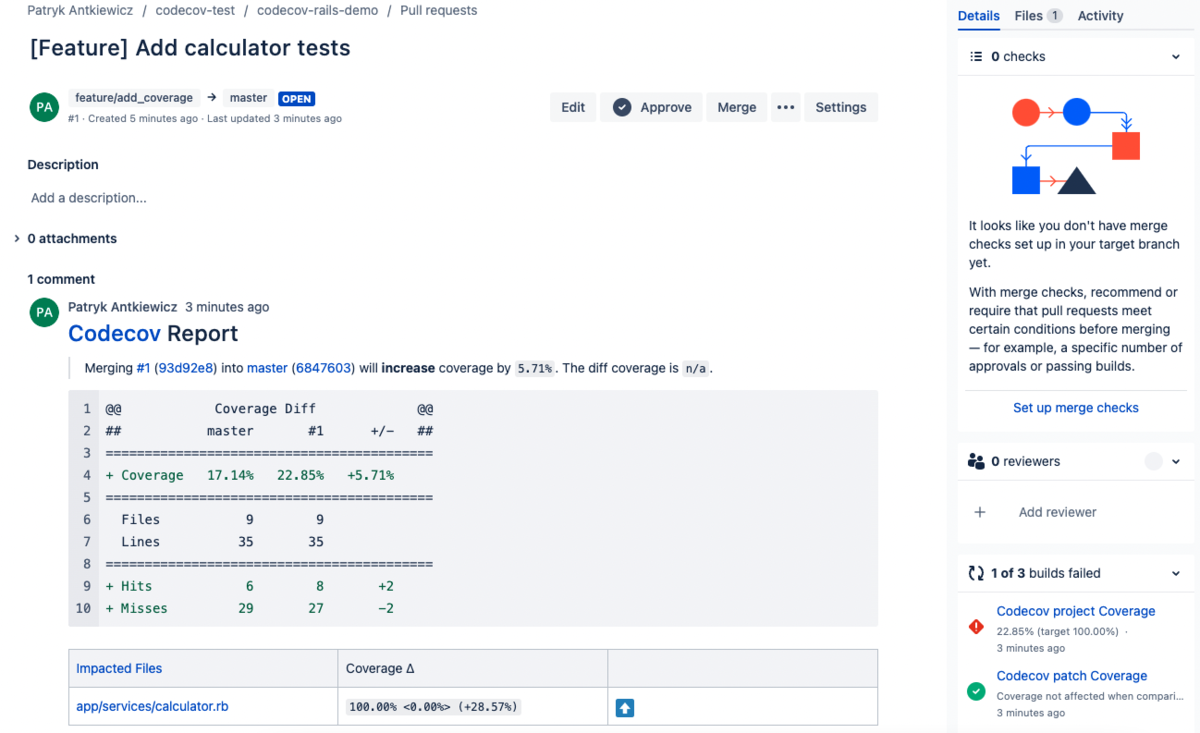This screenshot has height=733, width=1200.
Task: Click the Edit button
Action: click(x=573, y=107)
